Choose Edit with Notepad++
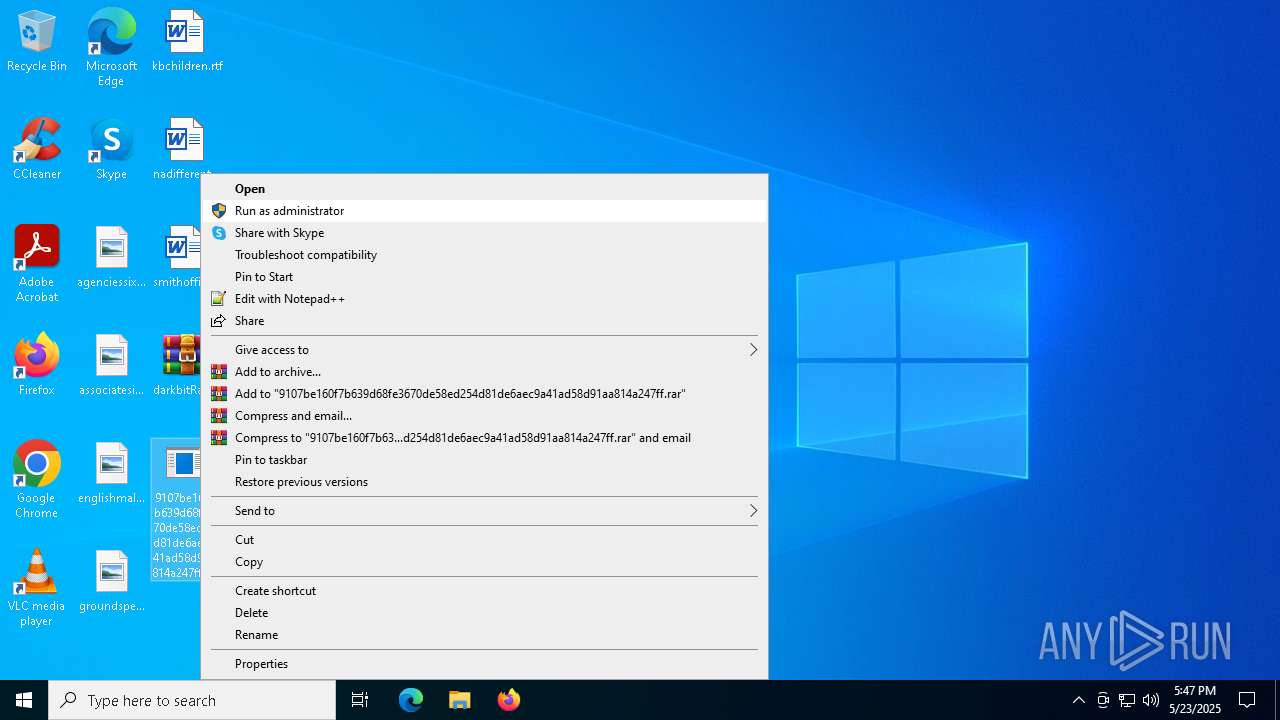This screenshot has height=720, width=1280. click(x=484, y=299)
